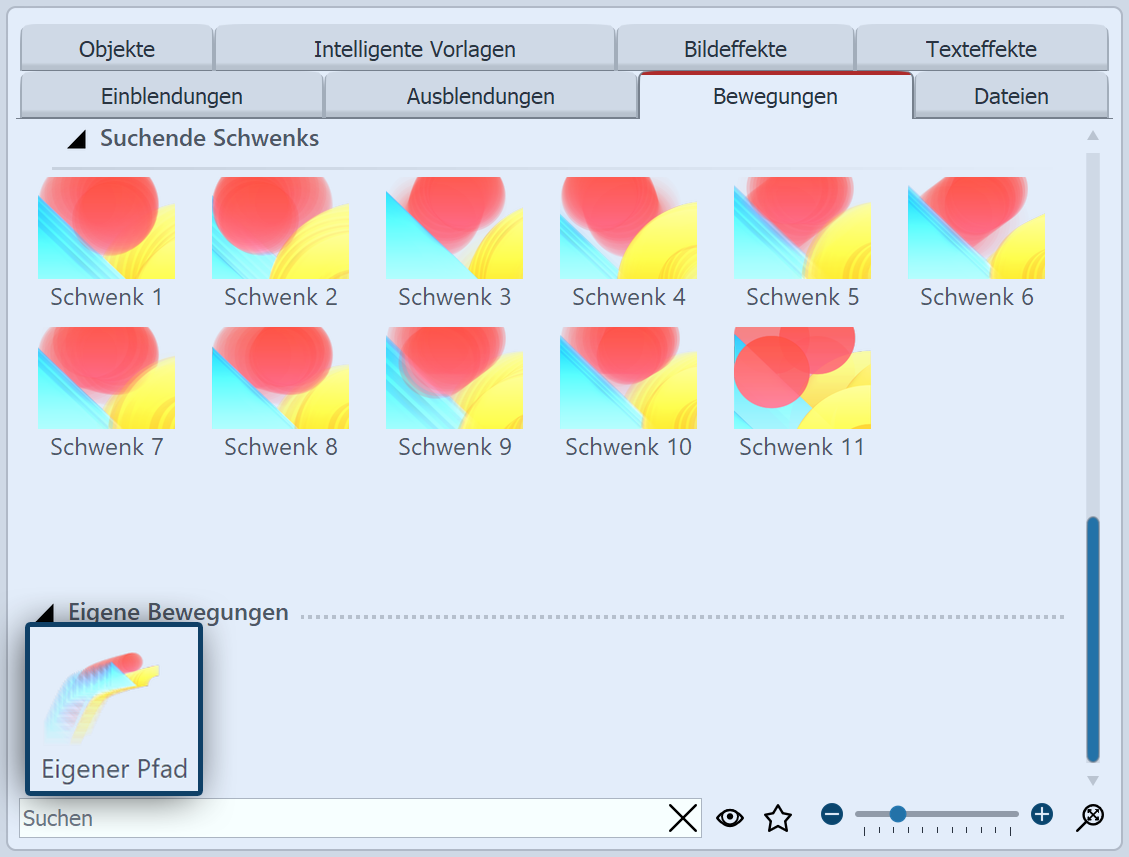Enable the favorites filter star icon

point(778,818)
